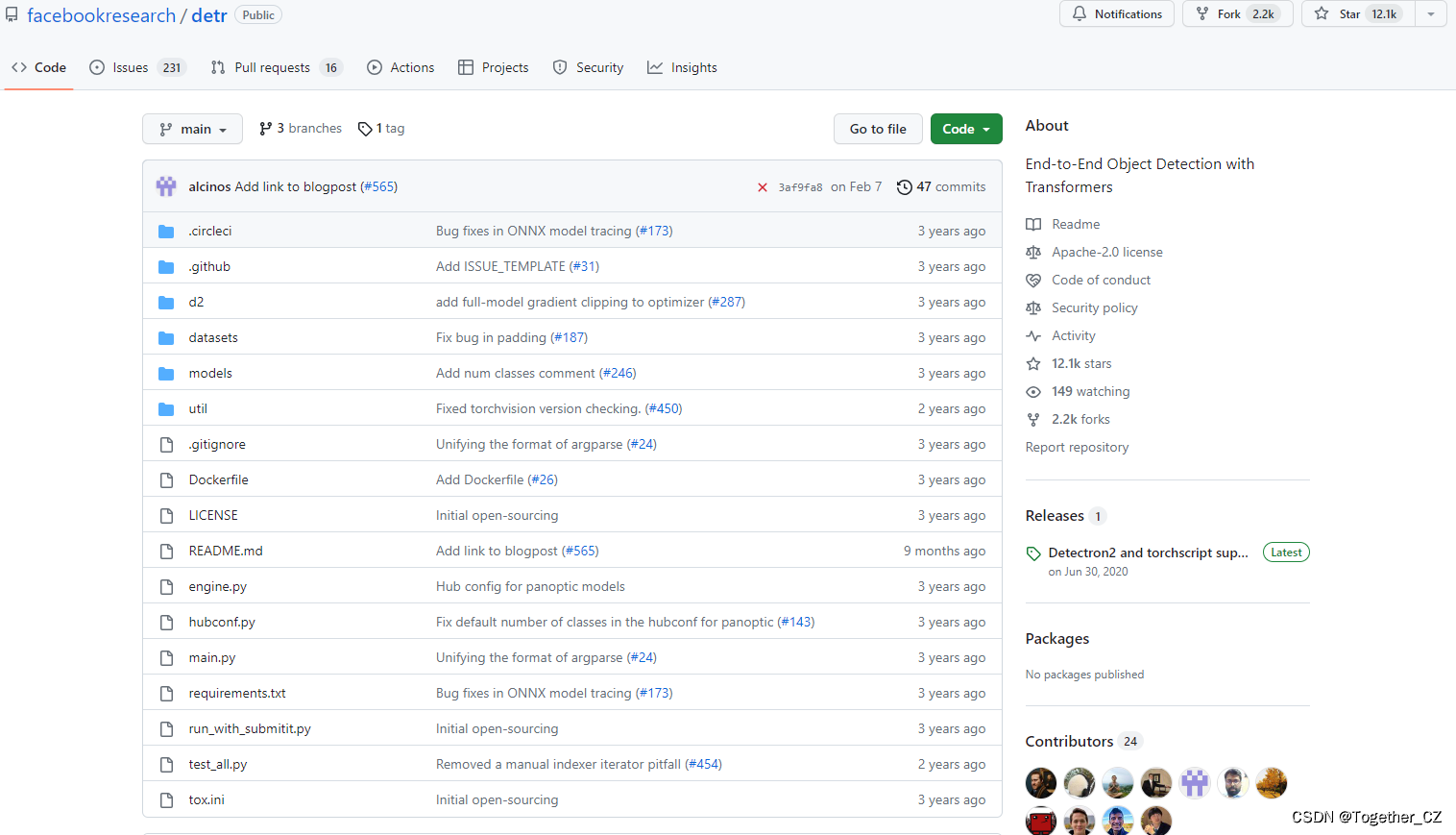1456x835 pixels.
Task: Click the Code of conduct heart icon
Action: point(1033,280)
